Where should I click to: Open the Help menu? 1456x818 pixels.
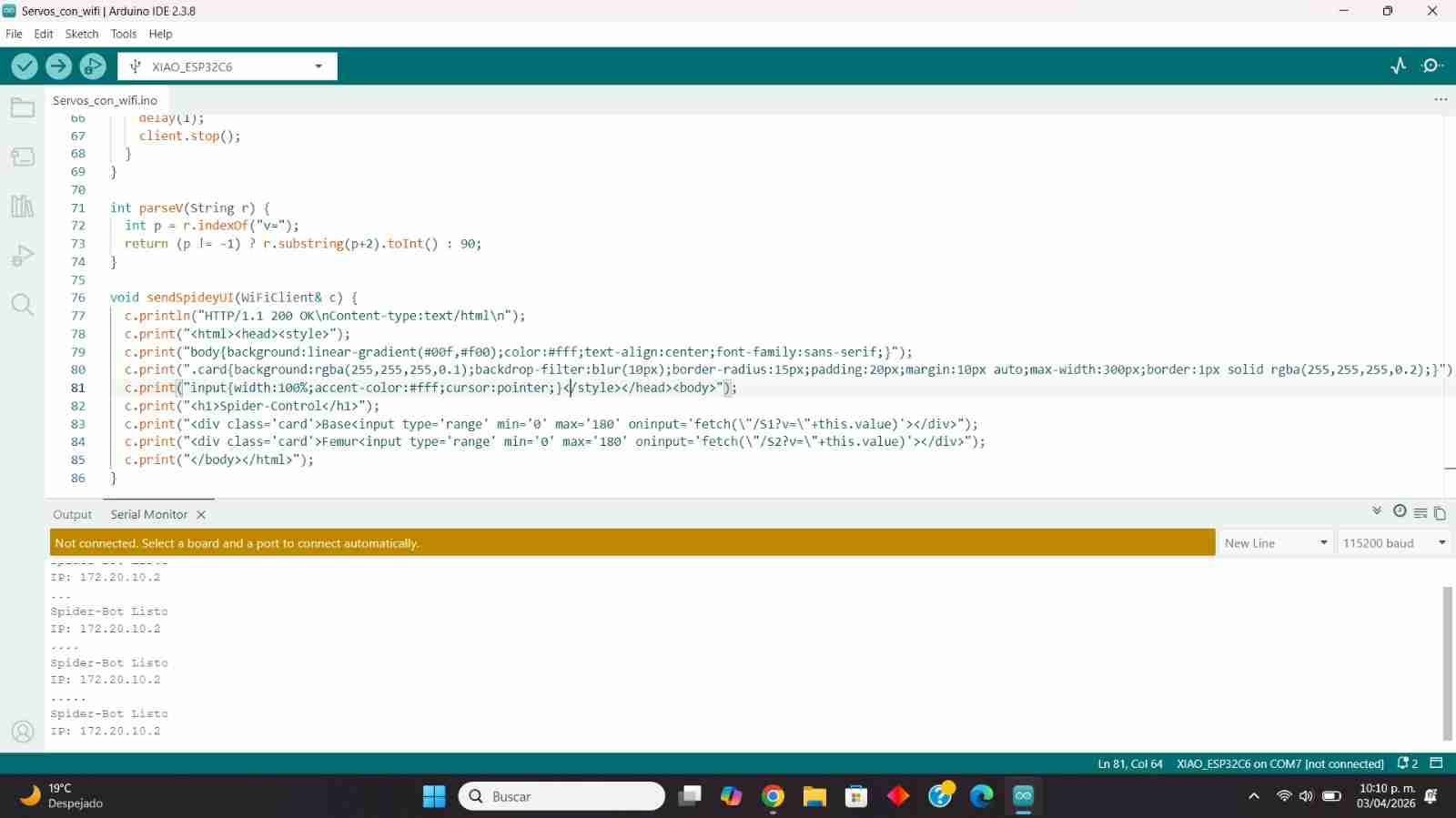(161, 34)
